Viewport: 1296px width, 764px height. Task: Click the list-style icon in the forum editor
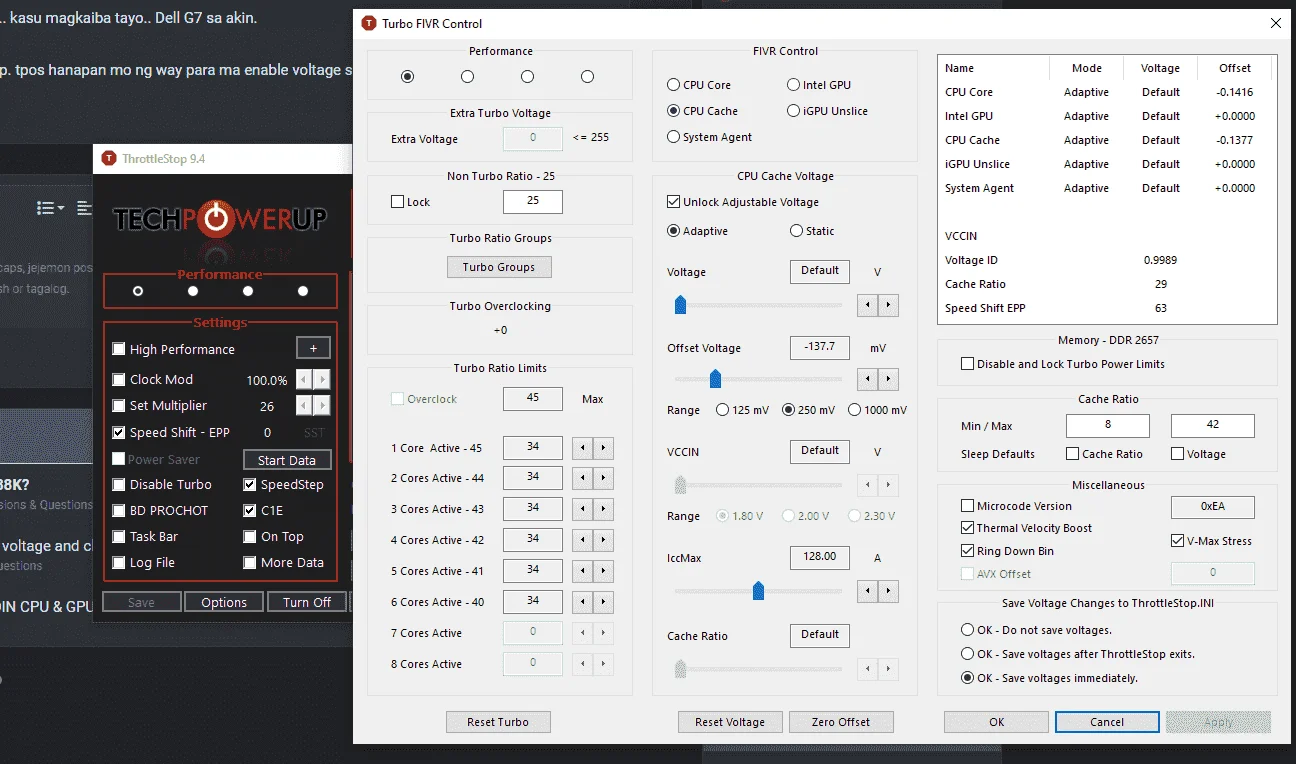pyautogui.click(x=50, y=208)
